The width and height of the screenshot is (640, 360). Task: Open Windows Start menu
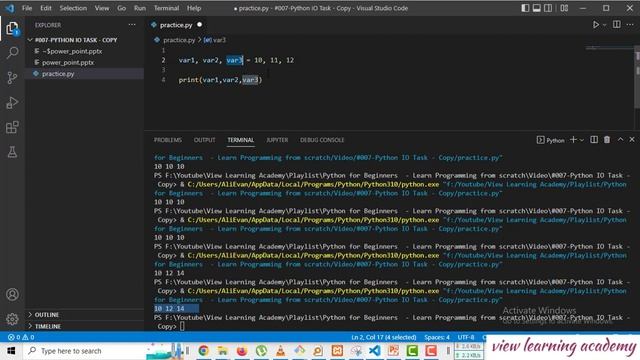tap(11, 351)
